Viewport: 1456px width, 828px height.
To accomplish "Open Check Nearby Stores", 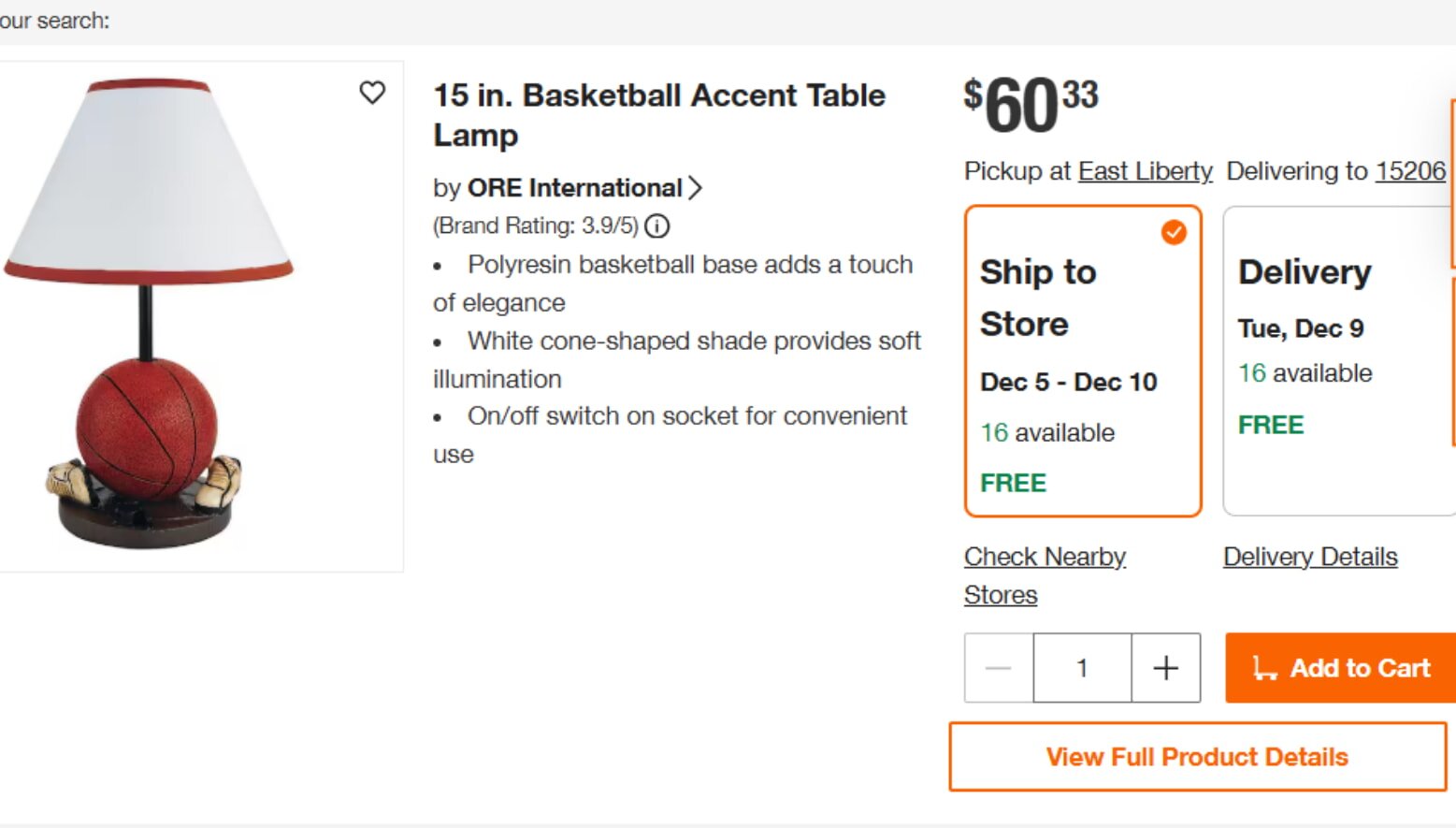I will pos(1045,574).
